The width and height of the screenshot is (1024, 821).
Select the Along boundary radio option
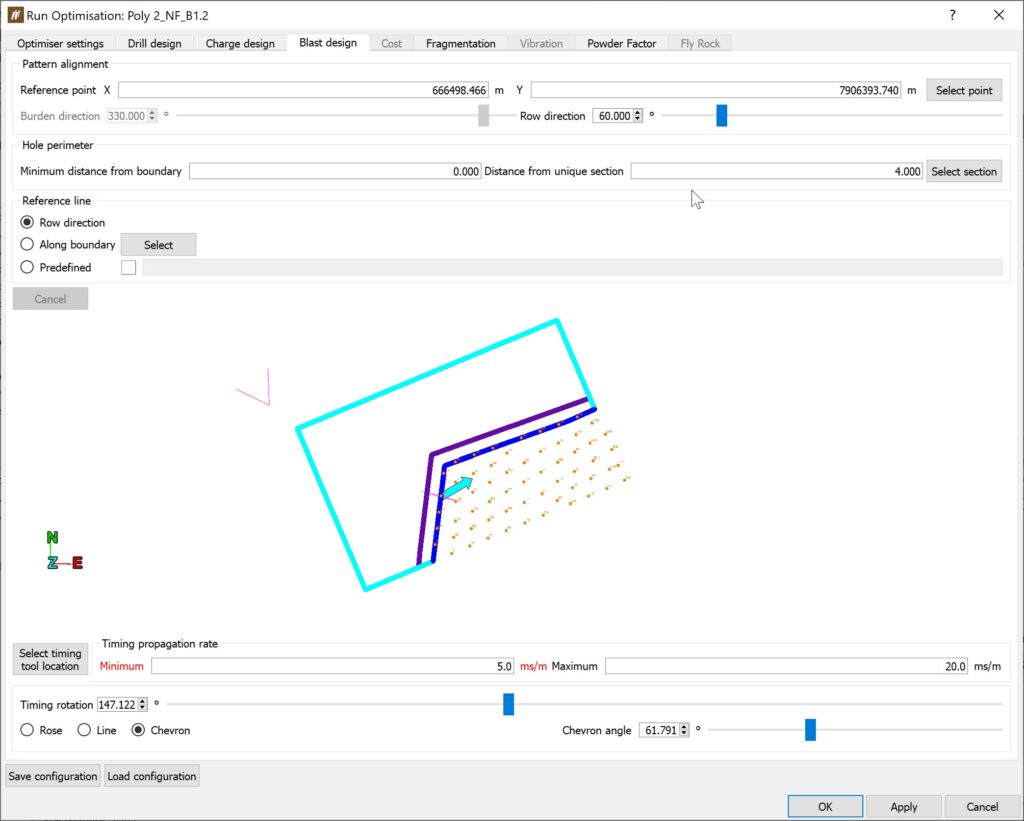click(x=27, y=244)
